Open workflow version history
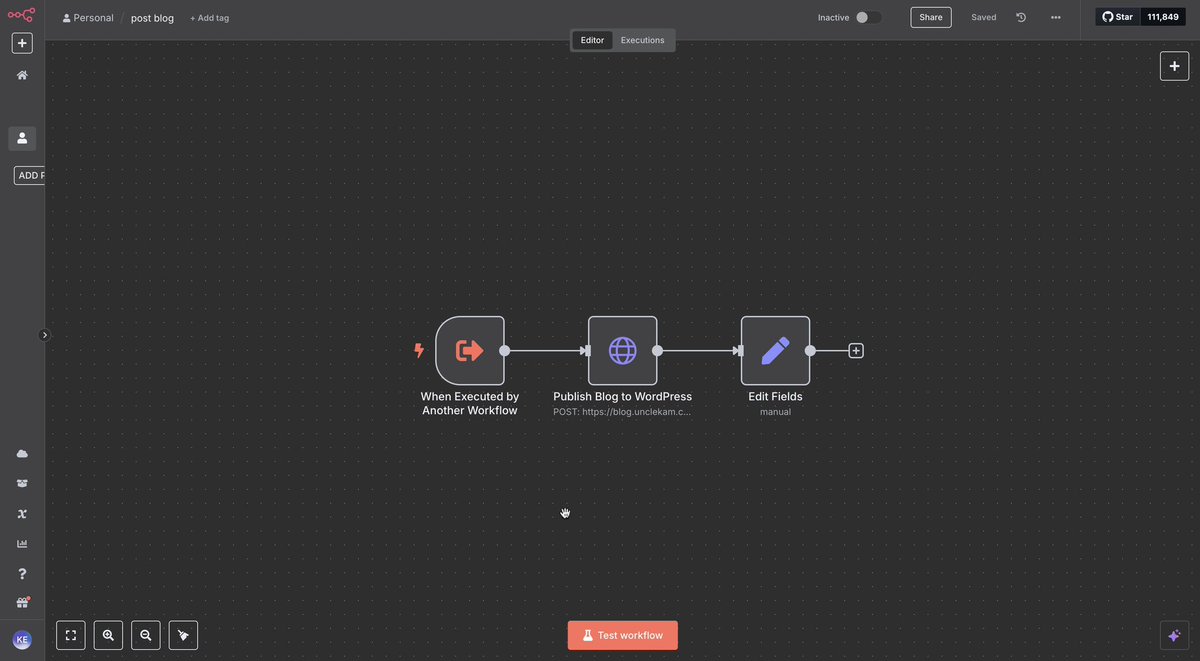Viewport: 1200px width, 661px height. coord(1020,17)
